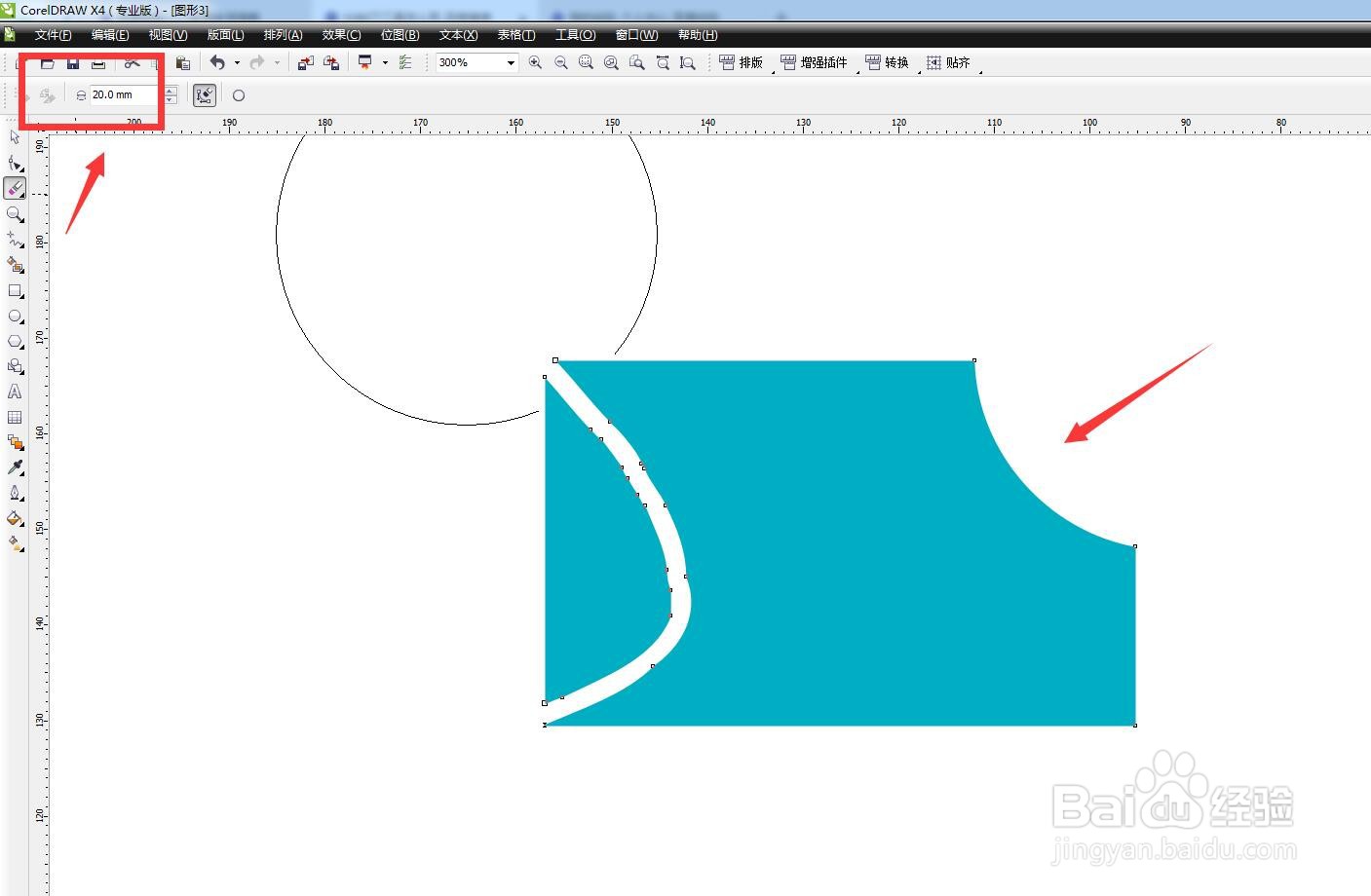Toggle auto-reduce nodes on erase
The height and width of the screenshot is (896, 1371).
[205, 94]
